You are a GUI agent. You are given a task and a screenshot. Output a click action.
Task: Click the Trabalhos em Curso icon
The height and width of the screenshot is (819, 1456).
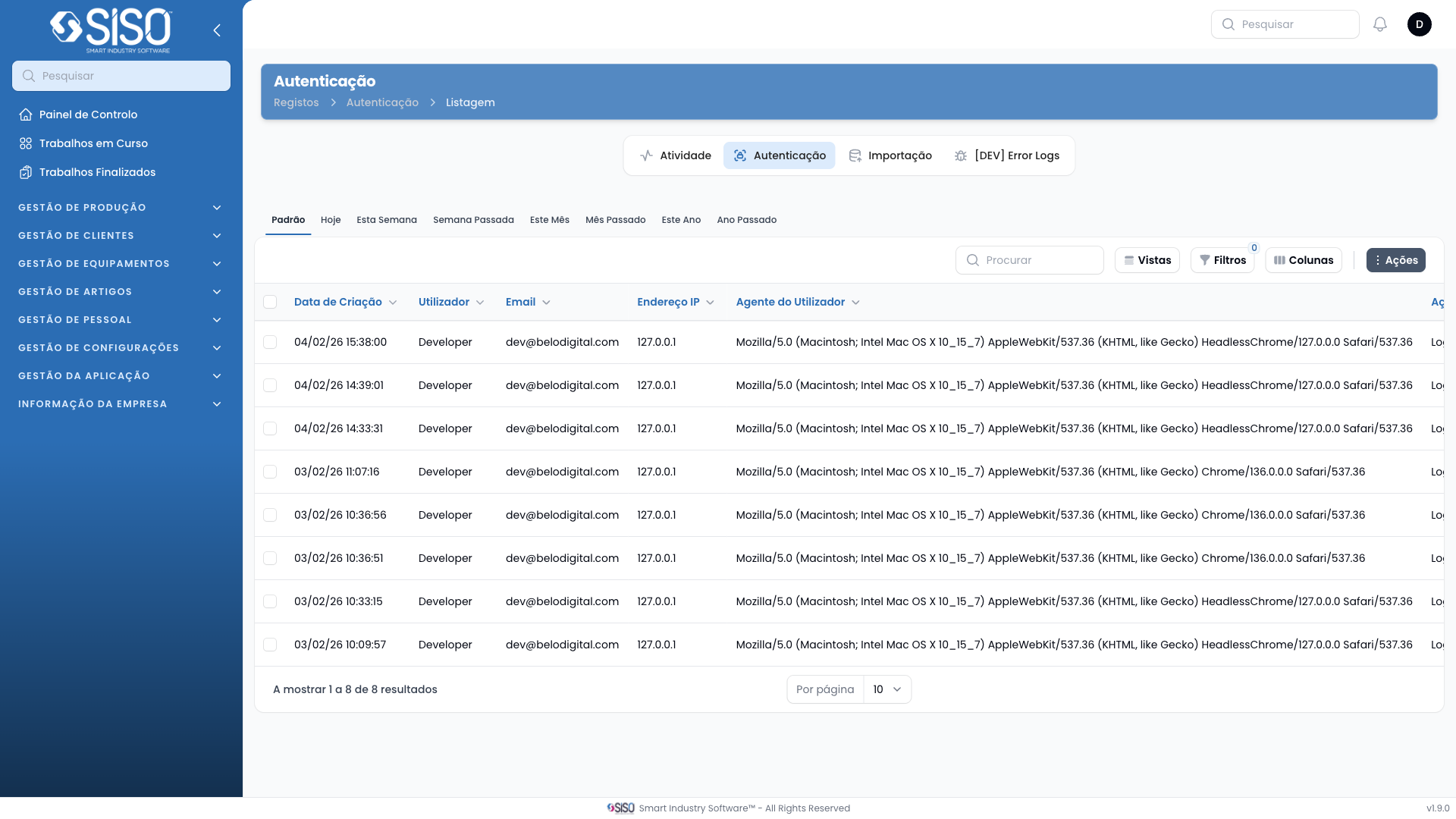(26, 143)
